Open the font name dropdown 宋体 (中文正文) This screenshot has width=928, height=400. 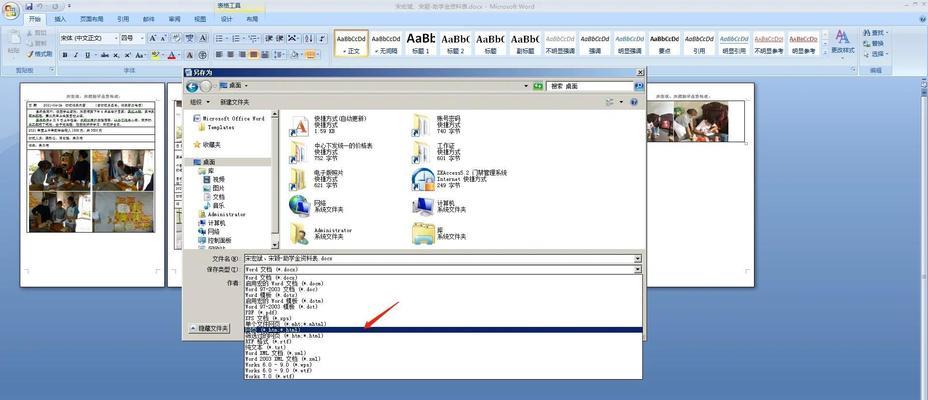[114, 38]
